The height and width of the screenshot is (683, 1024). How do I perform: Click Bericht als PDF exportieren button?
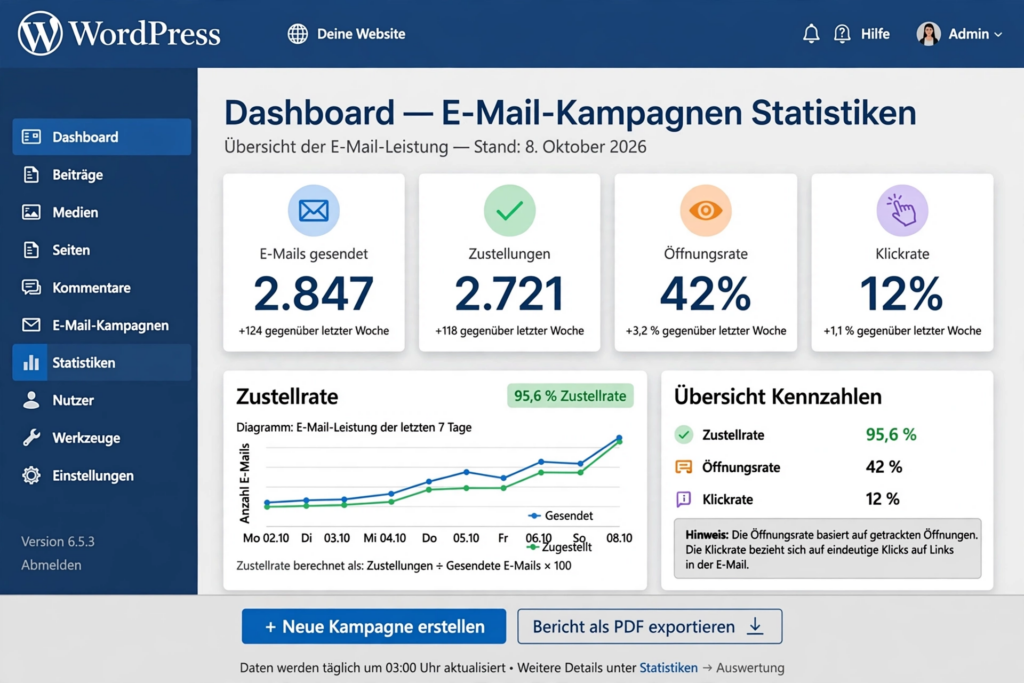point(650,627)
